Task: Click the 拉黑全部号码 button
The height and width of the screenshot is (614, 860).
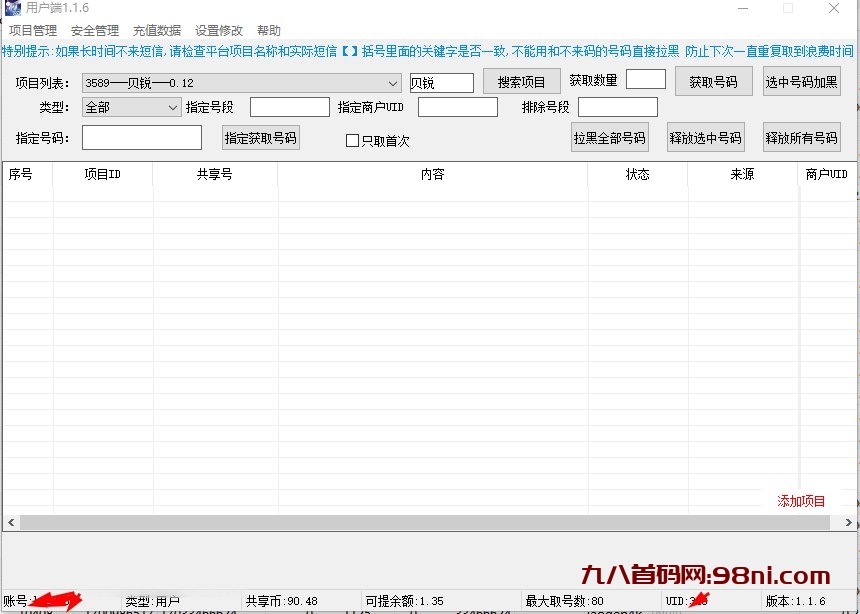Action: point(608,137)
